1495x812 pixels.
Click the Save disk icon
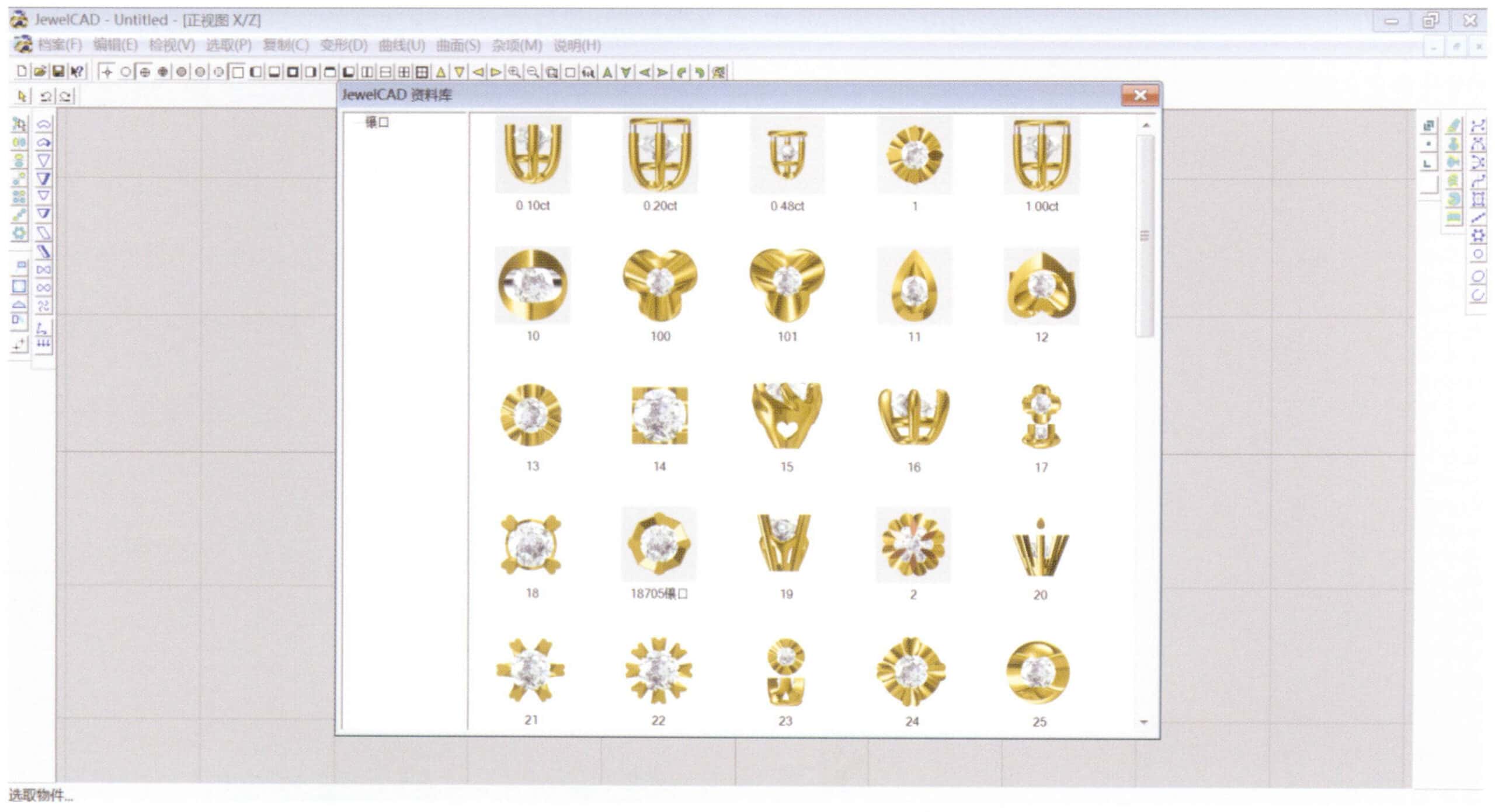click(x=58, y=72)
